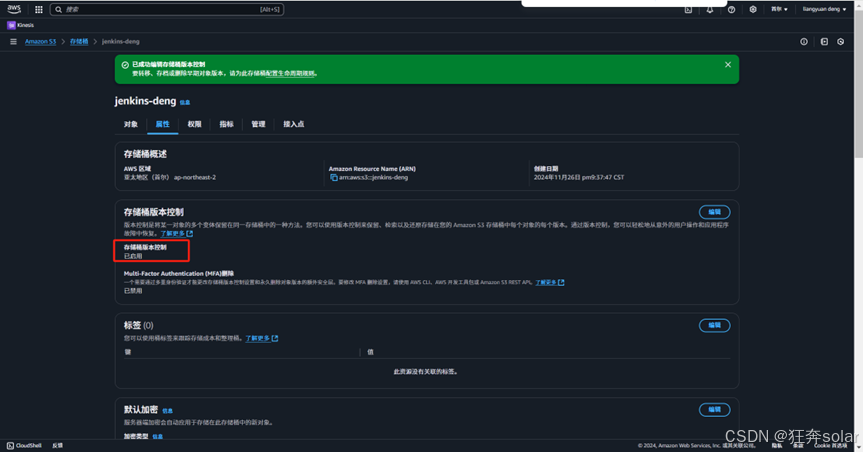Open the Kinesis service shortcut

point(20,25)
